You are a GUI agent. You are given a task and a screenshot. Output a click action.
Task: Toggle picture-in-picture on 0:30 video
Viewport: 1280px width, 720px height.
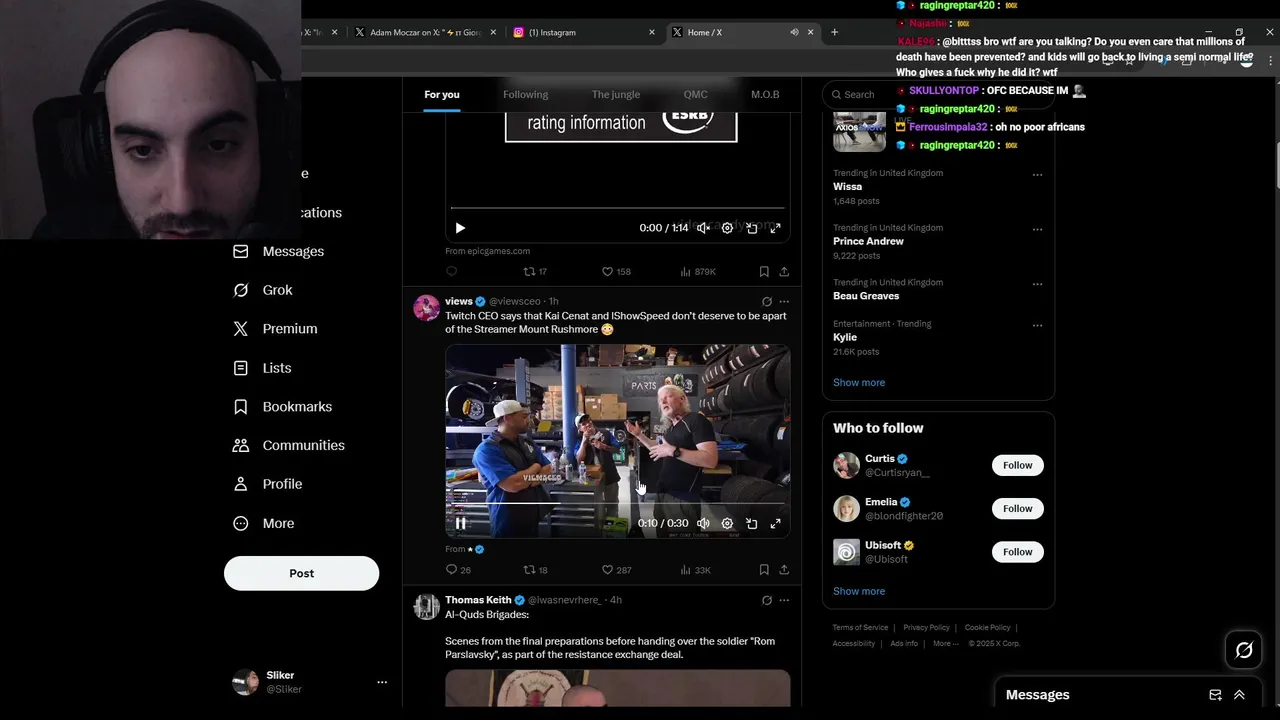751,523
